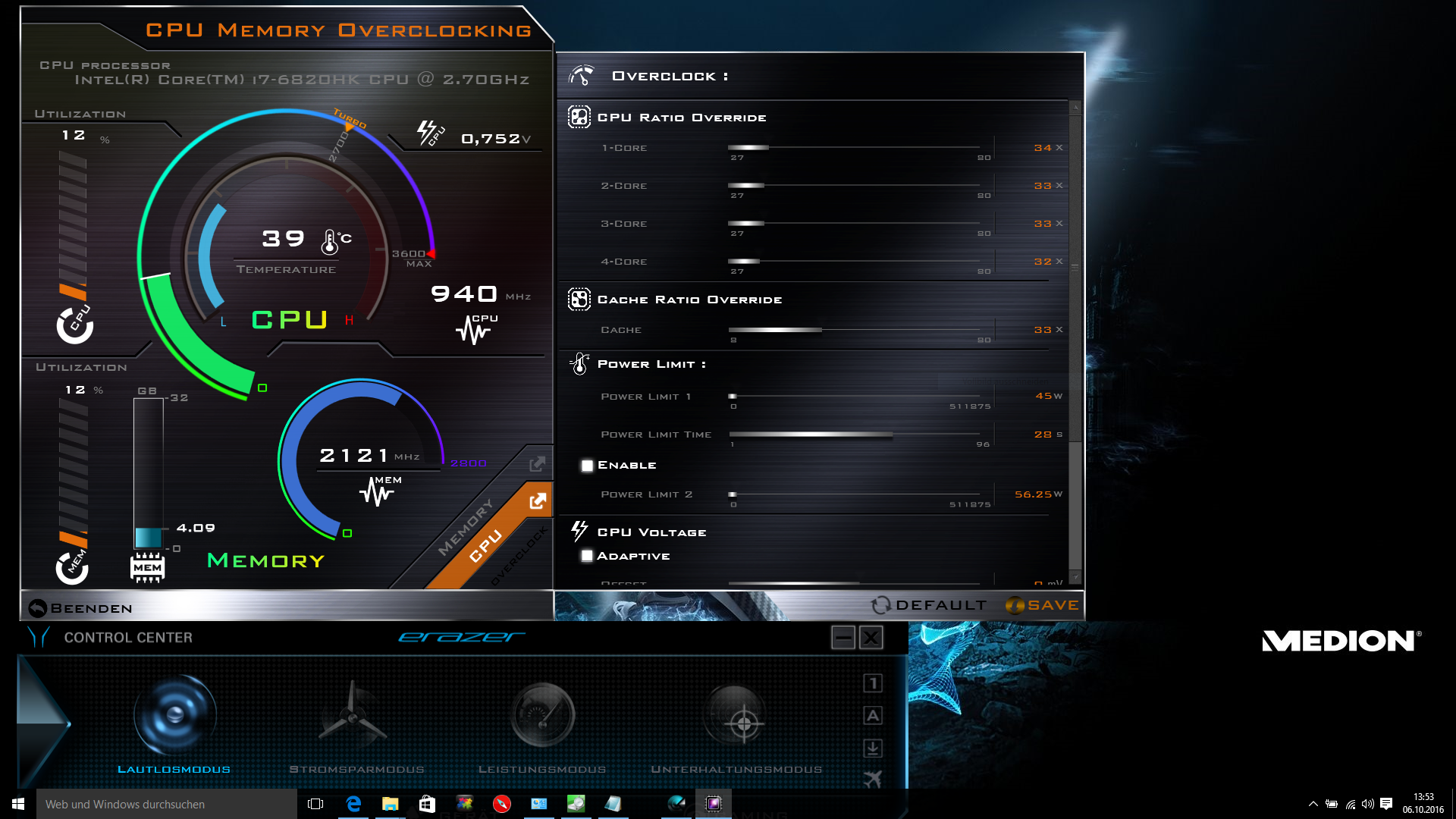Screen dimensions: 1456x819
Task: Open the grey Memory pop-out arrow
Action: [x=537, y=463]
